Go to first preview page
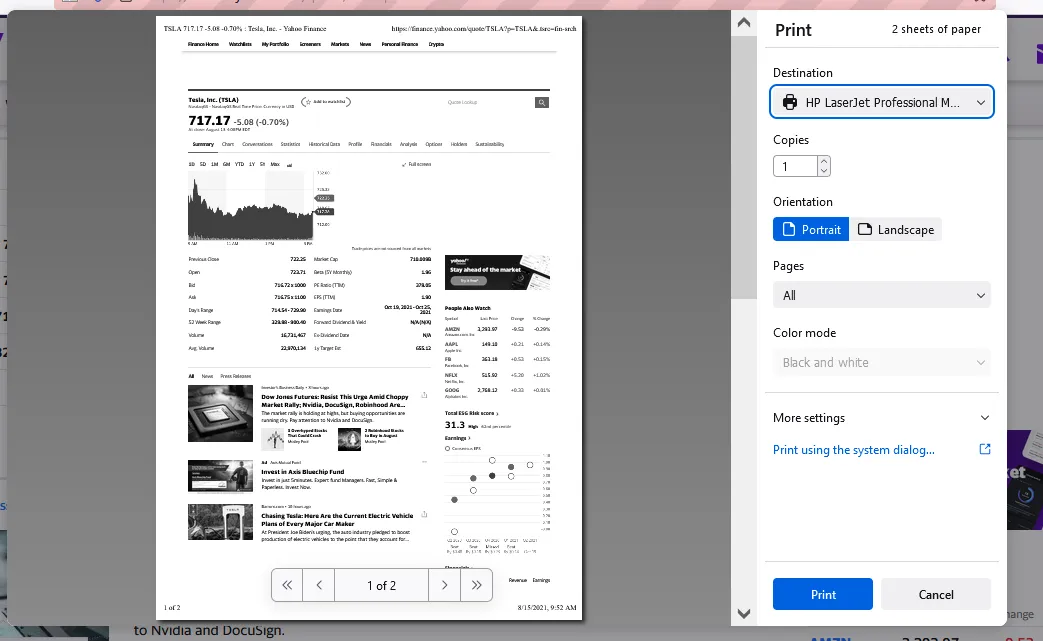 tap(287, 585)
